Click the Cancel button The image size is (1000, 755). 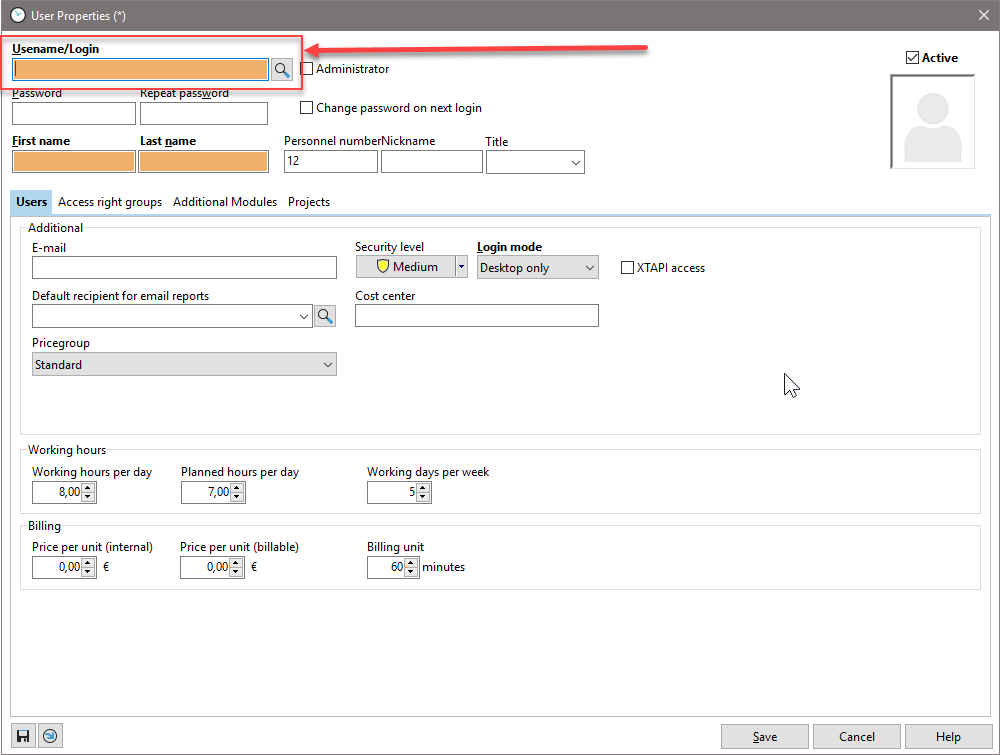coord(856,737)
